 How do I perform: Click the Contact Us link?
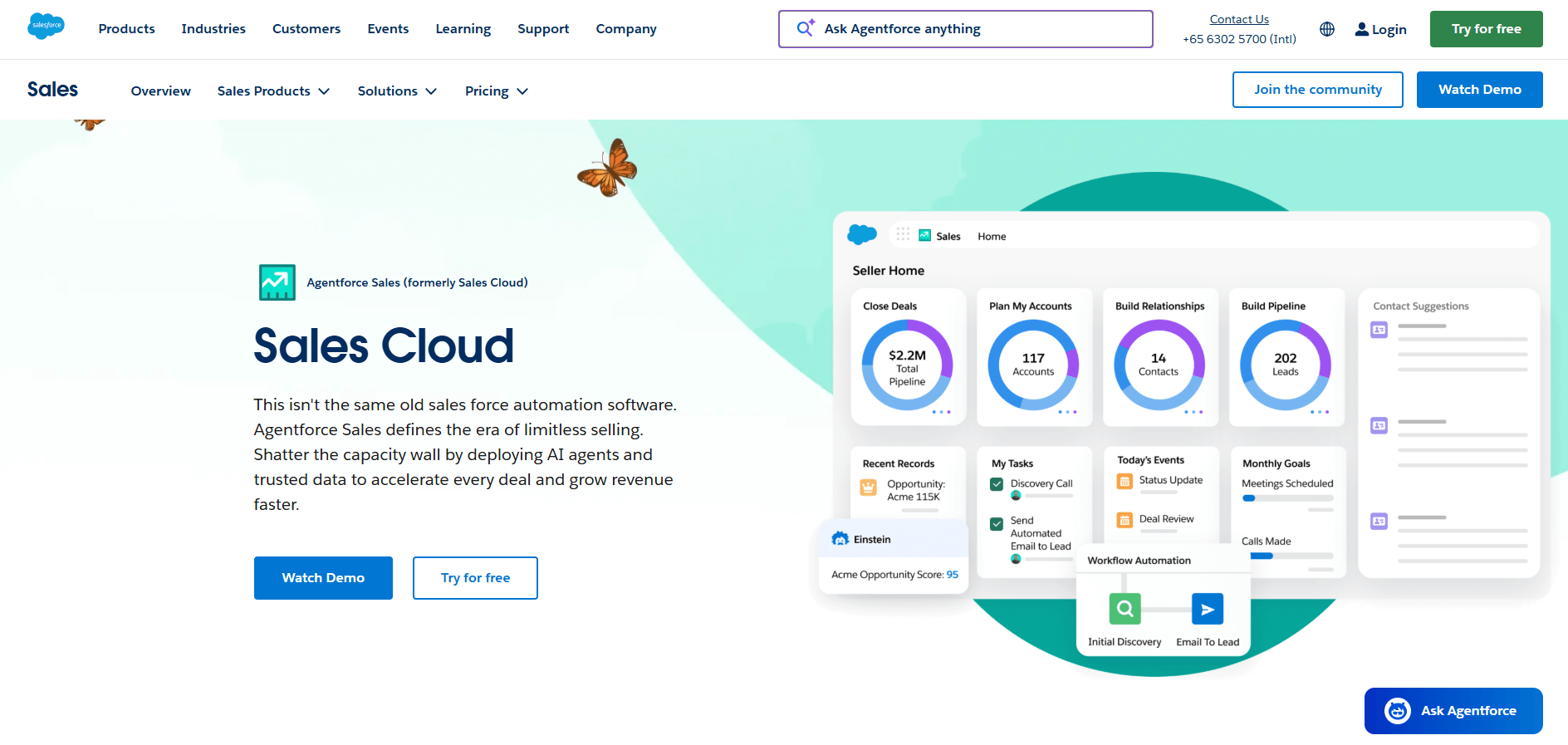1238,19
